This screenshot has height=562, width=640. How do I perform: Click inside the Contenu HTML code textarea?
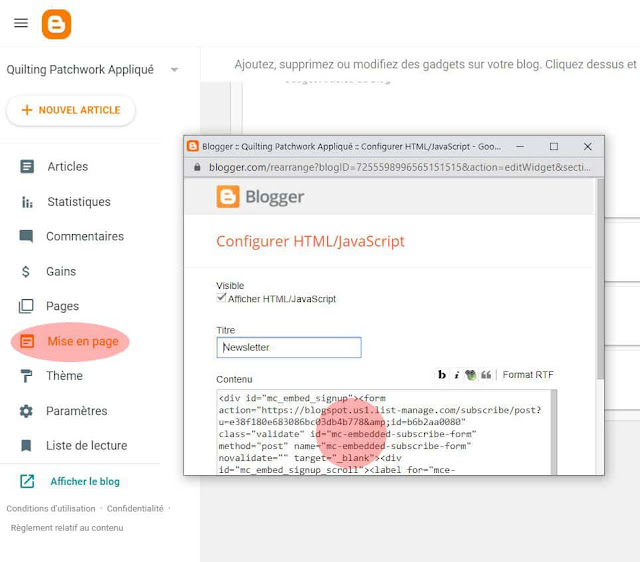click(x=383, y=433)
